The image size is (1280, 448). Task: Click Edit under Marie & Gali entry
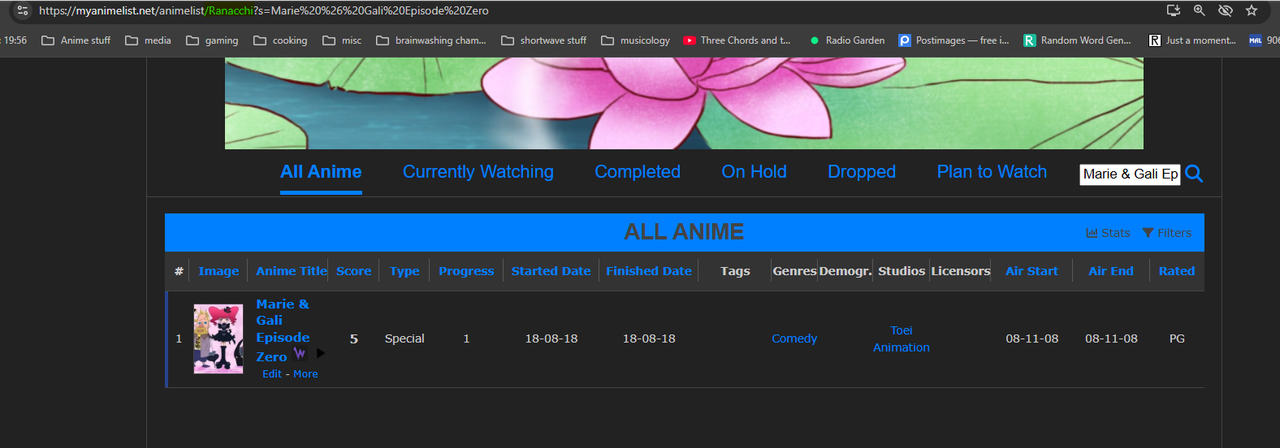[272, 374]
